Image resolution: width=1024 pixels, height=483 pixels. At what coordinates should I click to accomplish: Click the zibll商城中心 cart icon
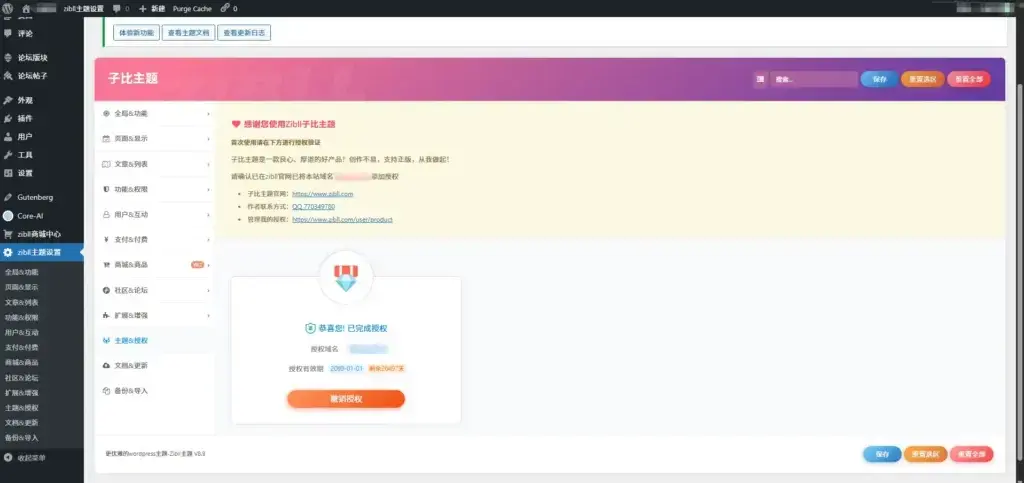pos(8,234)
